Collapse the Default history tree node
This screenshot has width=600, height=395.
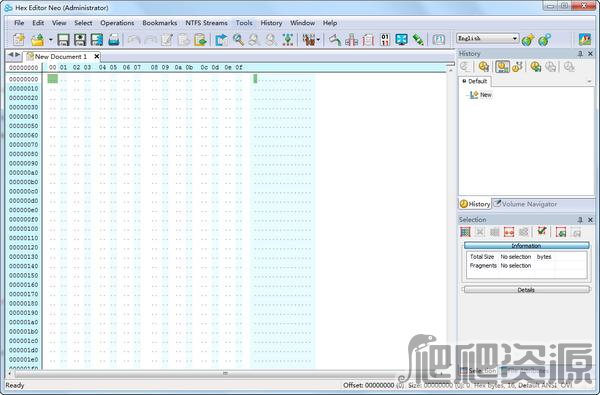click(x=464, y=81)
